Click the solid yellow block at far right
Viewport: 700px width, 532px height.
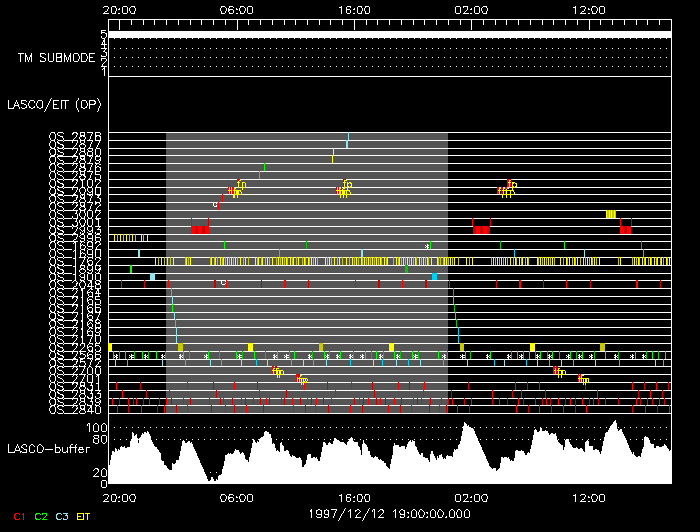611,214
